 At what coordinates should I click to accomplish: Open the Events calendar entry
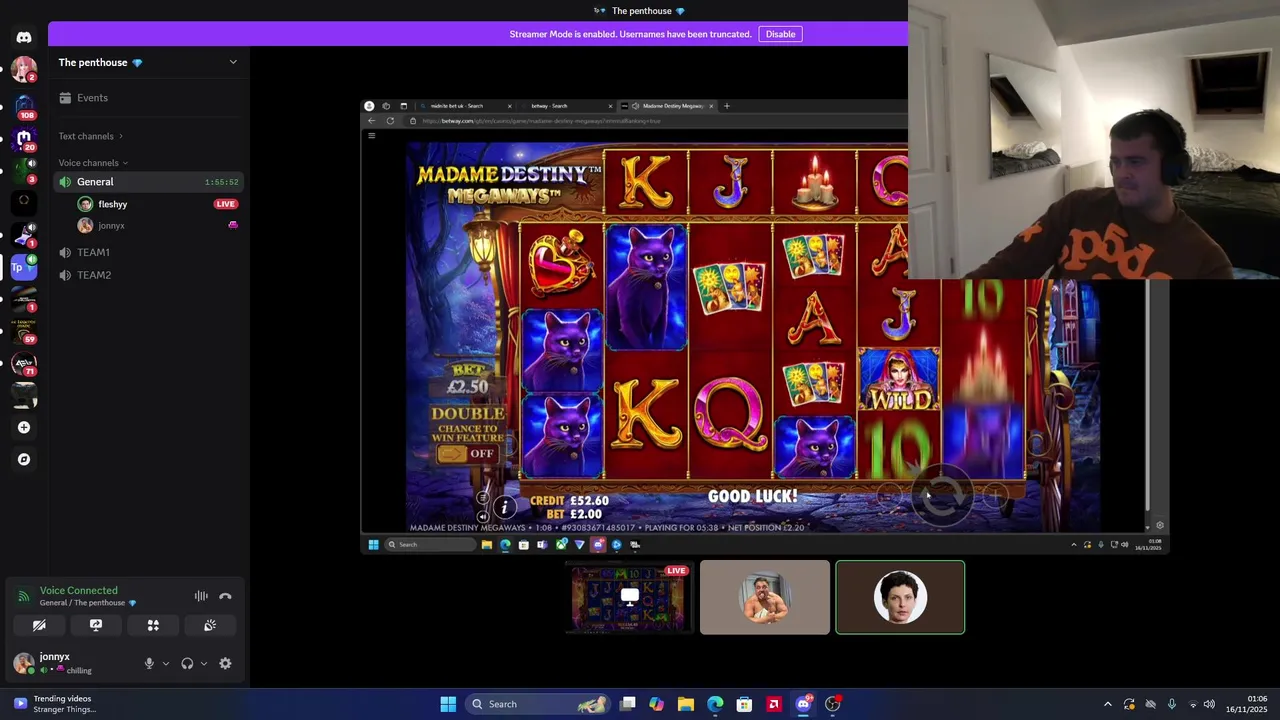click(149, 98)
